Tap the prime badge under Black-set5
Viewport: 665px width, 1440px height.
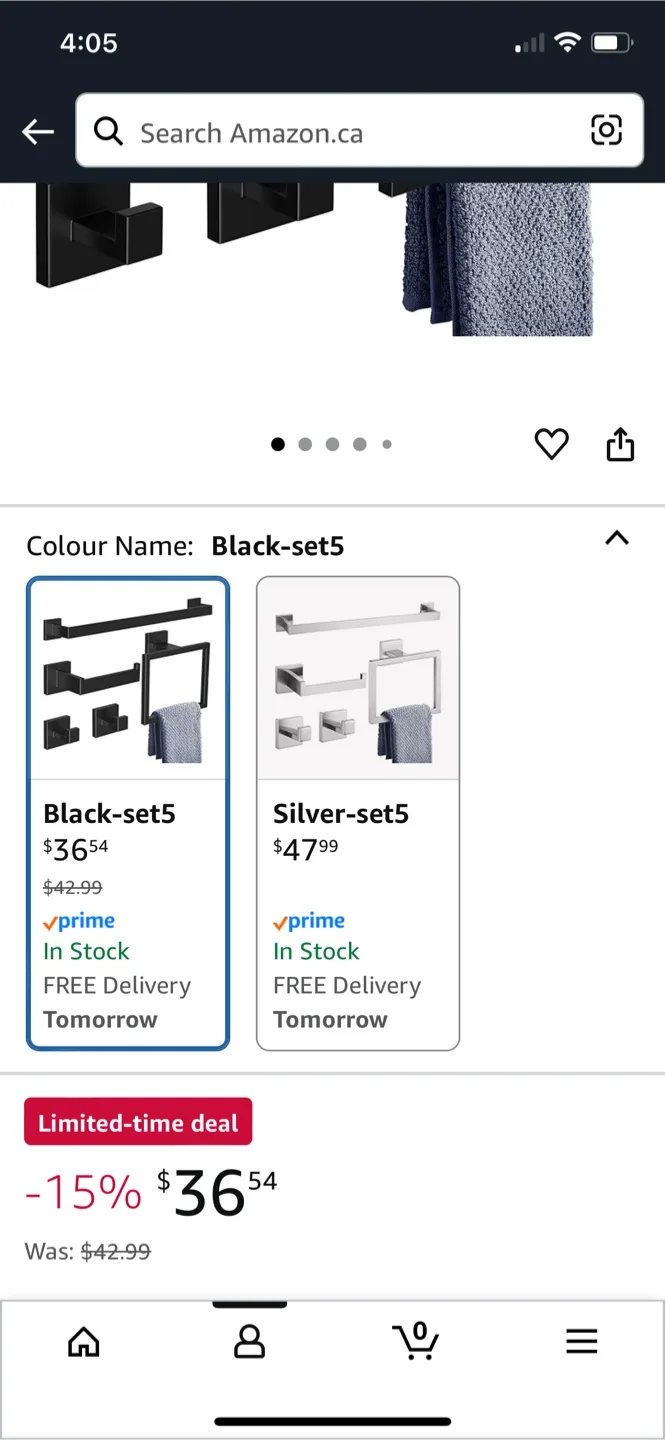pyautogui.click(x=79, y=920)
